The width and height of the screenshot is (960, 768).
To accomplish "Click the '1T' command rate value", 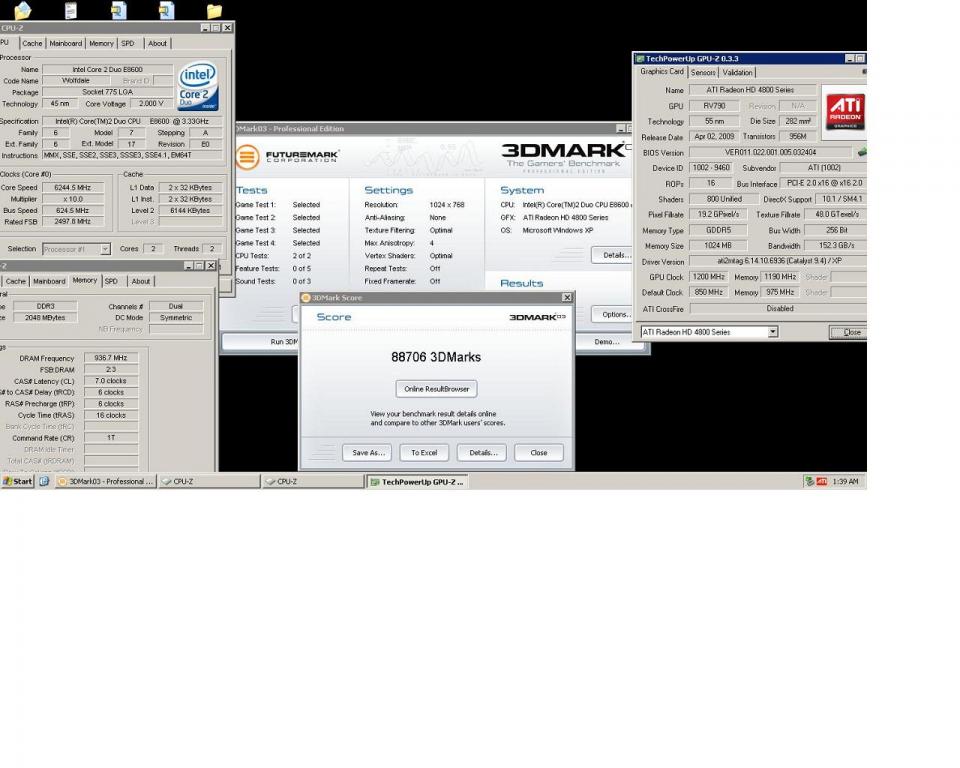I will click(111, 438).
